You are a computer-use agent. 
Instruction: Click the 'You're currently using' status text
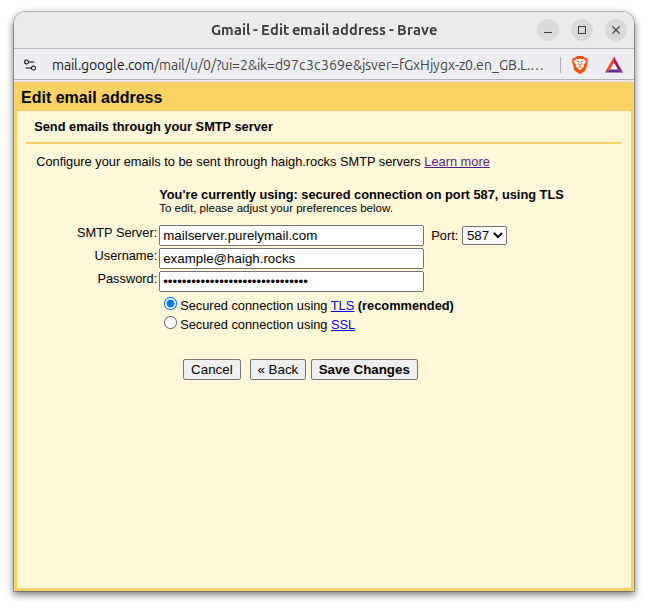pyautogui.click(x=361, y=195)
